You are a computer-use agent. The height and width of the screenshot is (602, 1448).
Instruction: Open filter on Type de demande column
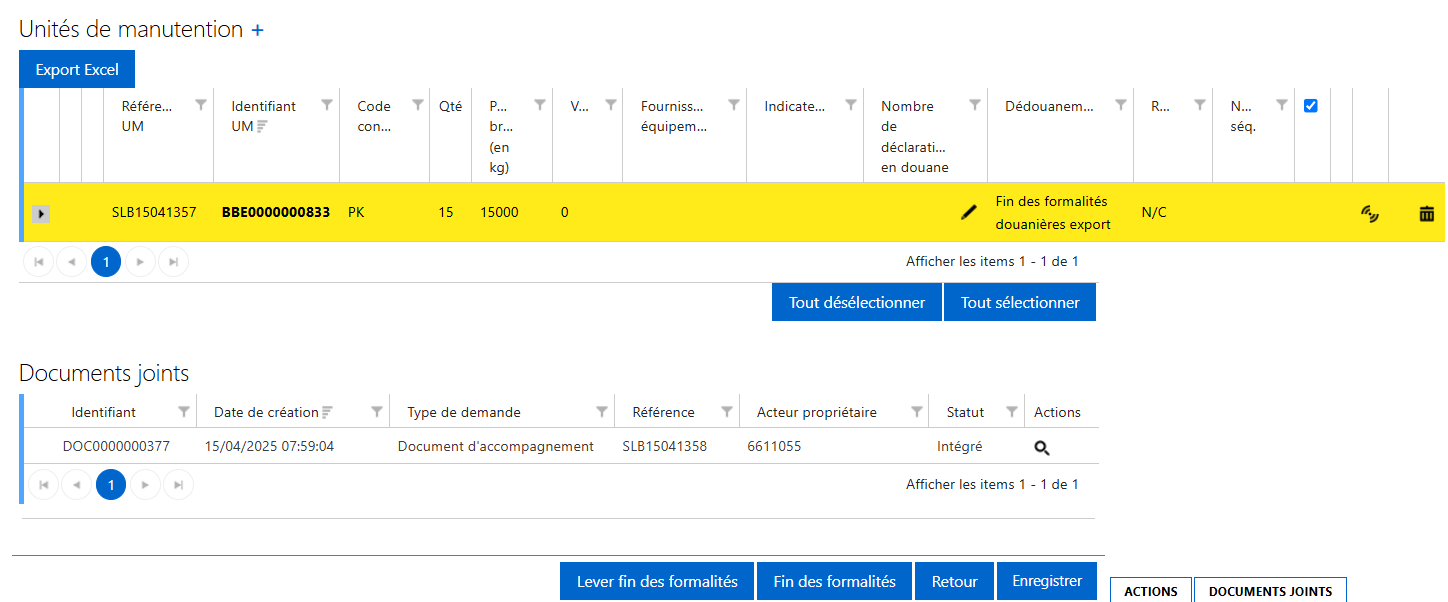point(602,412)
